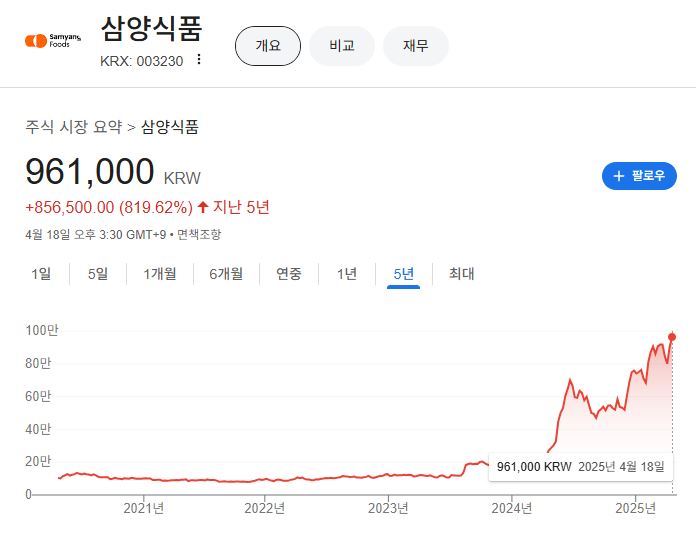Image resolution: width=696 pixels, height=533 pixels.
Task: Select the 5일 time range
Action: tap(98, 274)
